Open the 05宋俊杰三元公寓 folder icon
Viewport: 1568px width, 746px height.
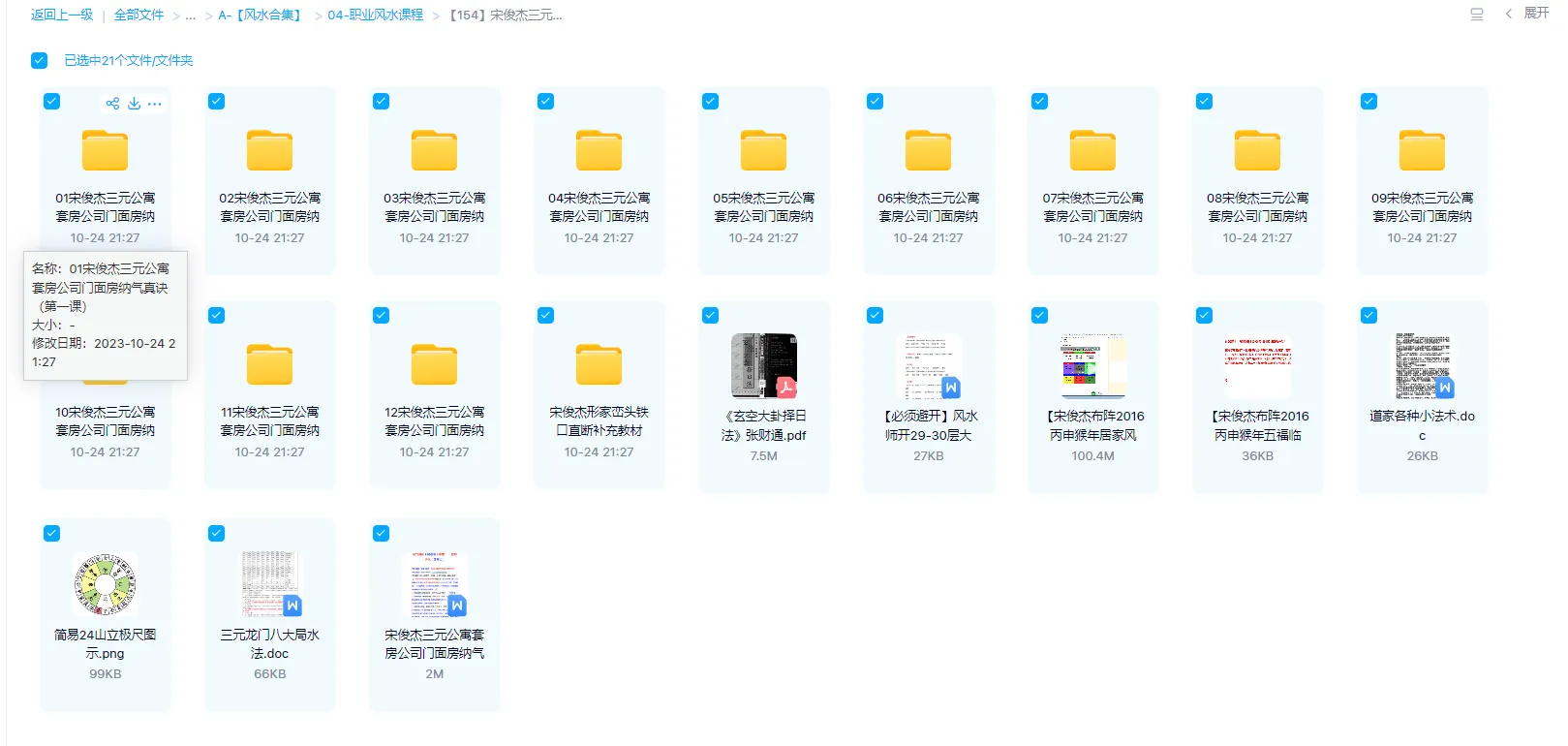coord(763,151)
